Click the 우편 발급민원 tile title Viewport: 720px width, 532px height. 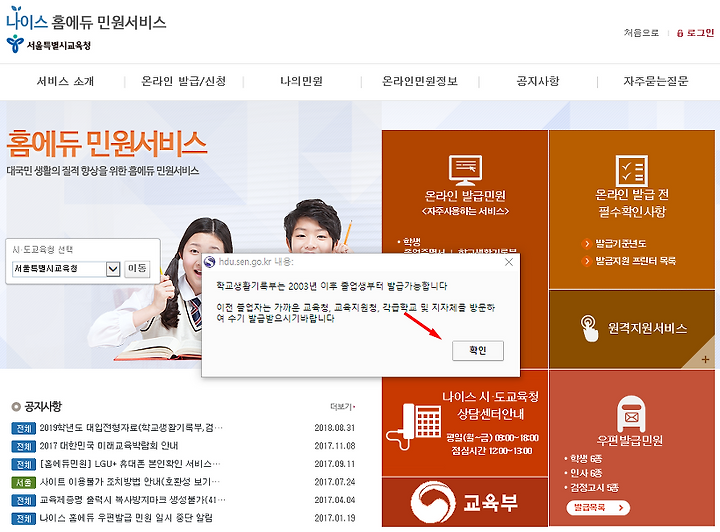tap(630, 441)
